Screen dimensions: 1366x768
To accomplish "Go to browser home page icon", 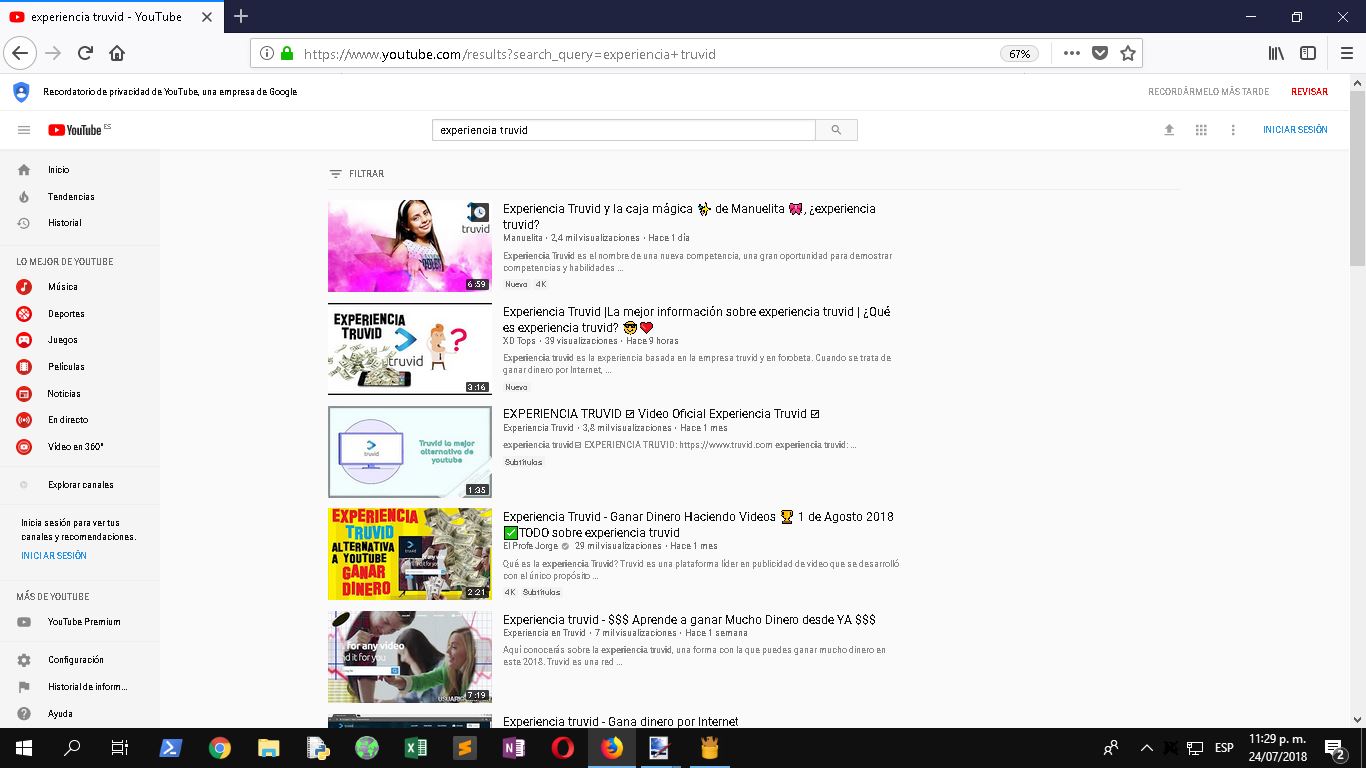I will 117,54.
